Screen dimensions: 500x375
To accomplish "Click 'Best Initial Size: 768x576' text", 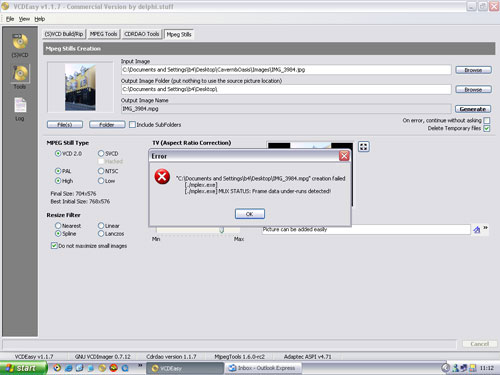I will [80, 202].
